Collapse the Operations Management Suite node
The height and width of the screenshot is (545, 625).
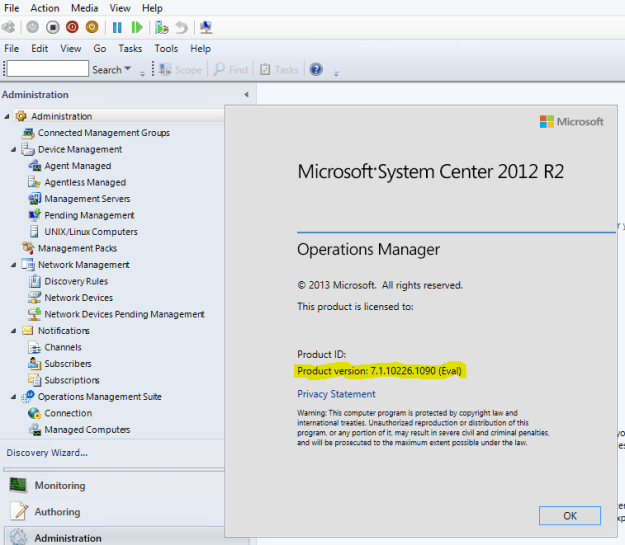[14, 397]
